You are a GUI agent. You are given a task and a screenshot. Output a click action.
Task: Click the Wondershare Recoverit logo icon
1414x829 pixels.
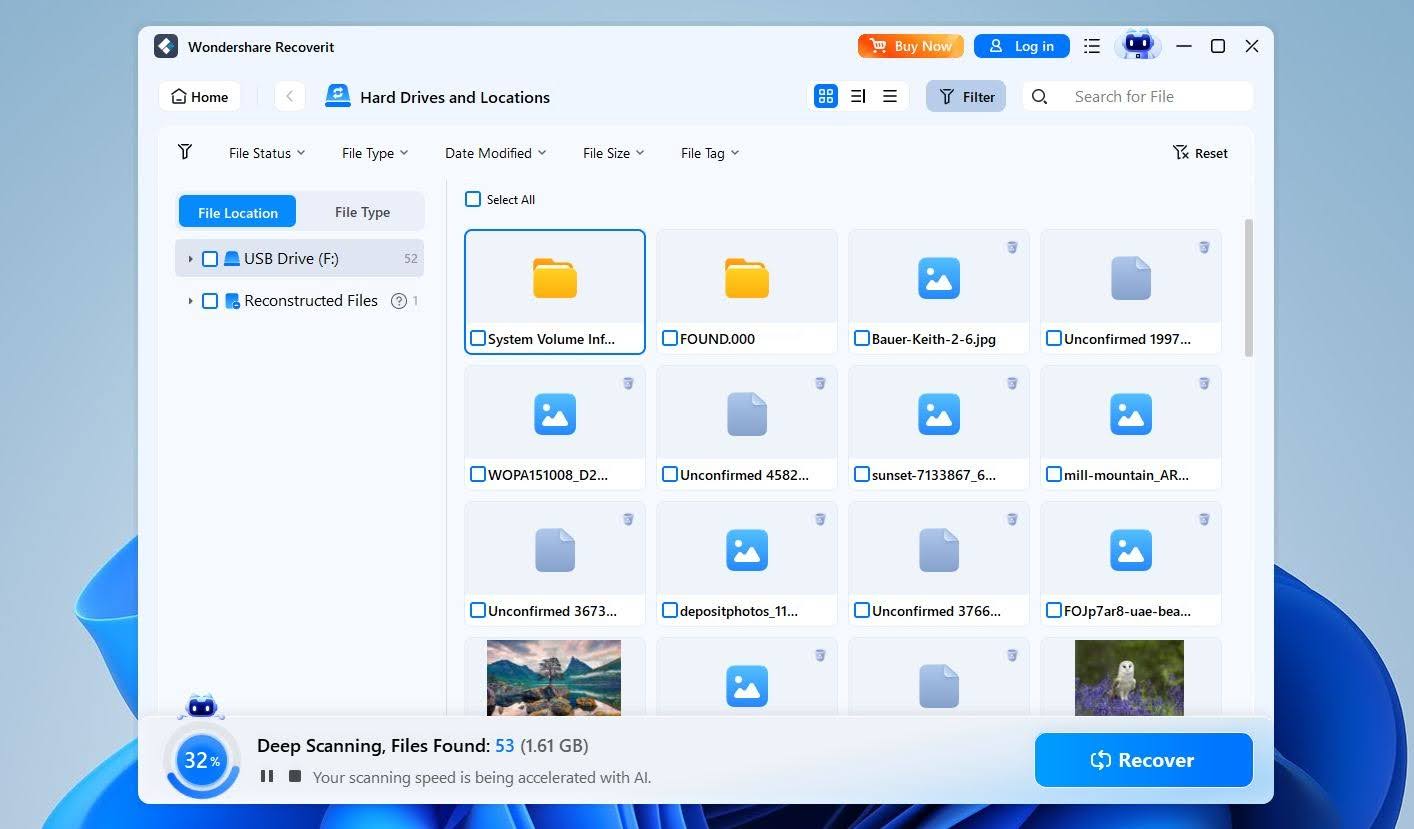click(x=166, y=47)
